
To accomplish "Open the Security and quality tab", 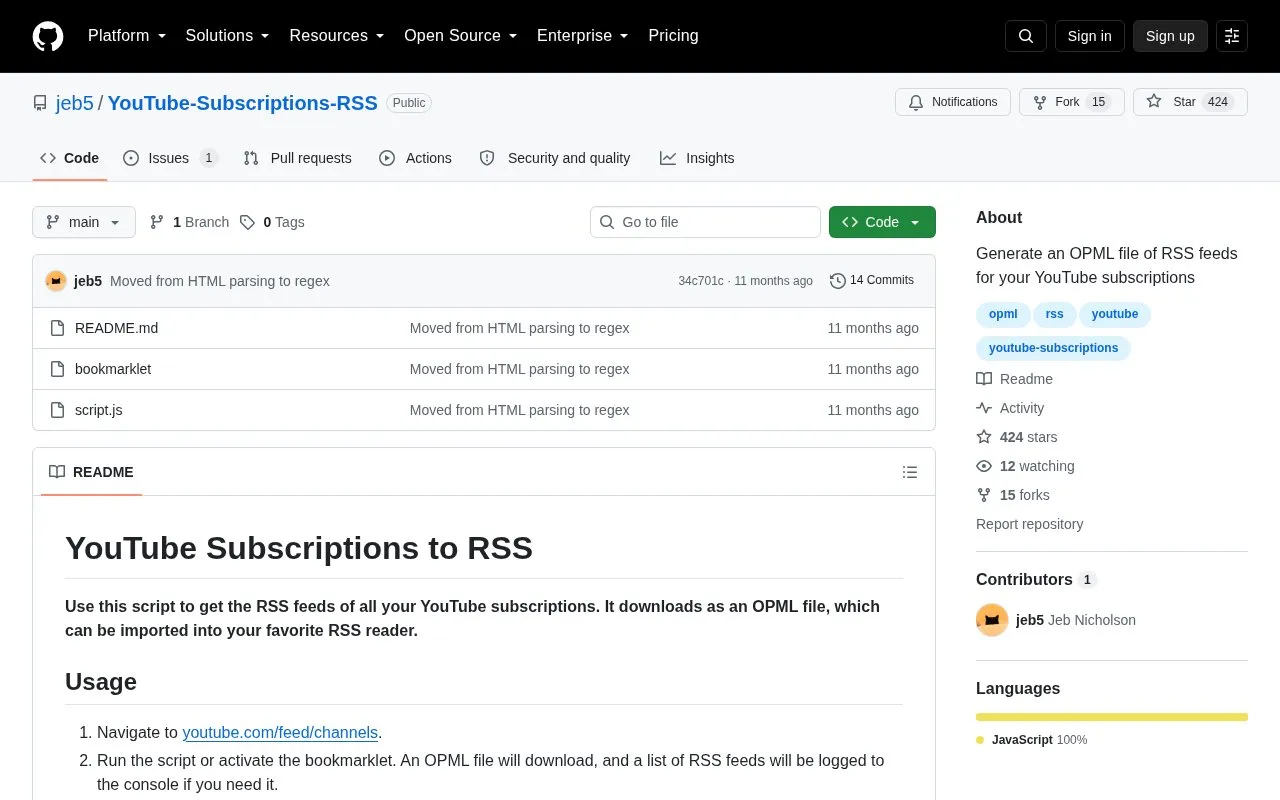I will point(555,158).
